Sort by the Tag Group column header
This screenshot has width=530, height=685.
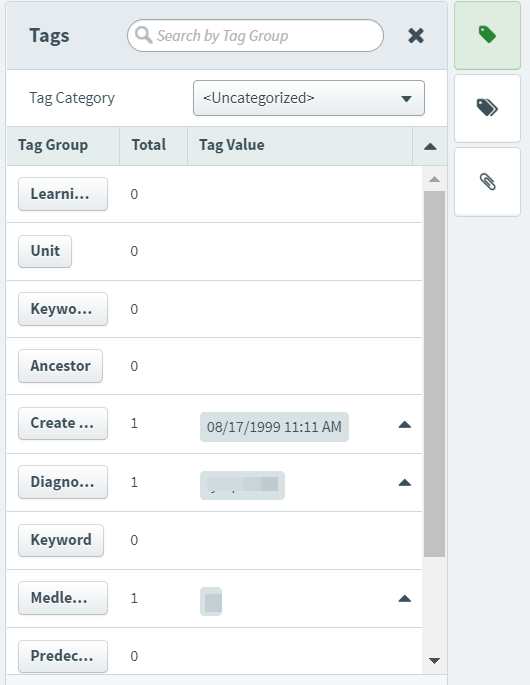point(53,145)
